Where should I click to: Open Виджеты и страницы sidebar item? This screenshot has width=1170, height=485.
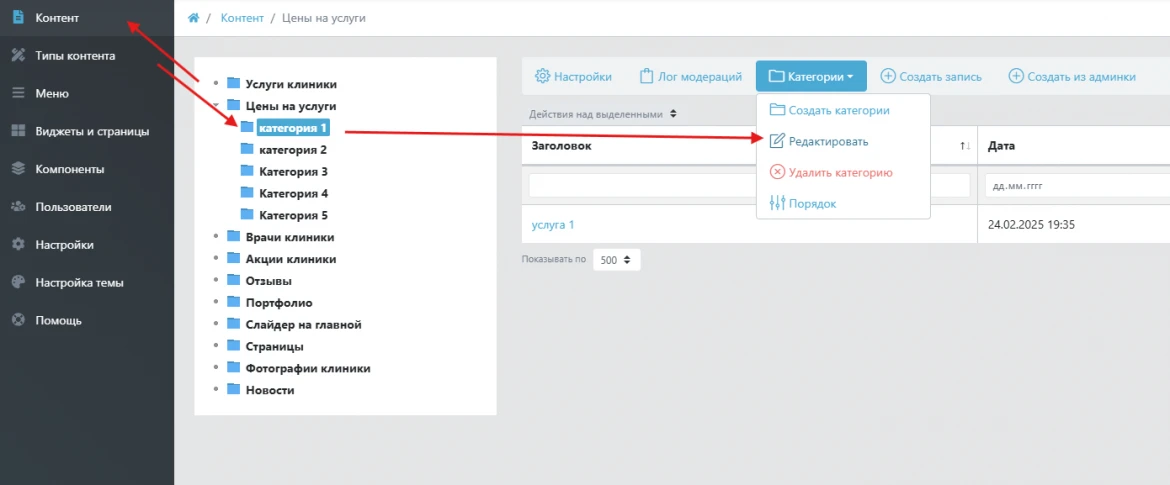92,131
